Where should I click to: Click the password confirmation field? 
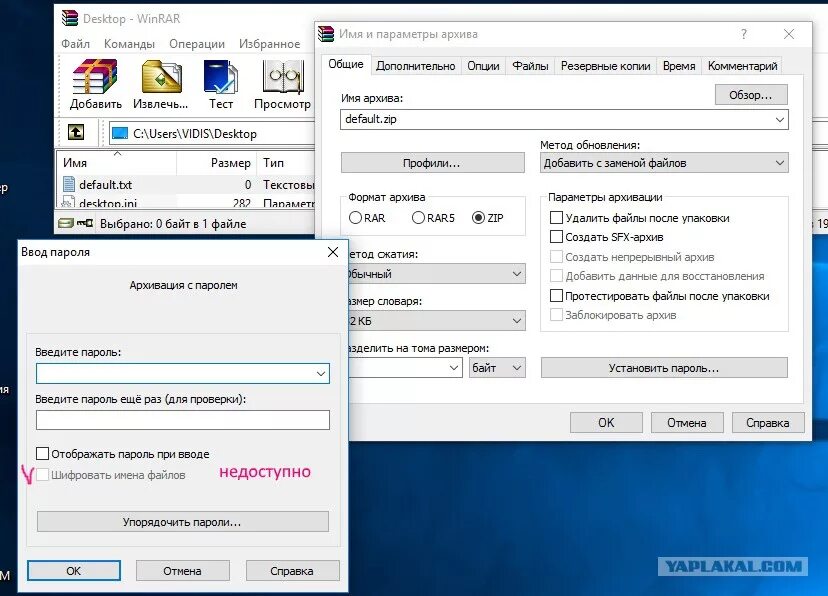pyautogui.click(x=183, y=420)
